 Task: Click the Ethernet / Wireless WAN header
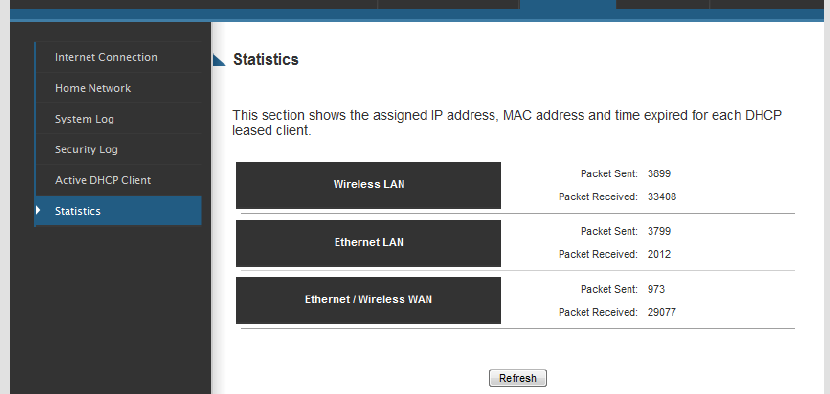(x=368, y=300)
